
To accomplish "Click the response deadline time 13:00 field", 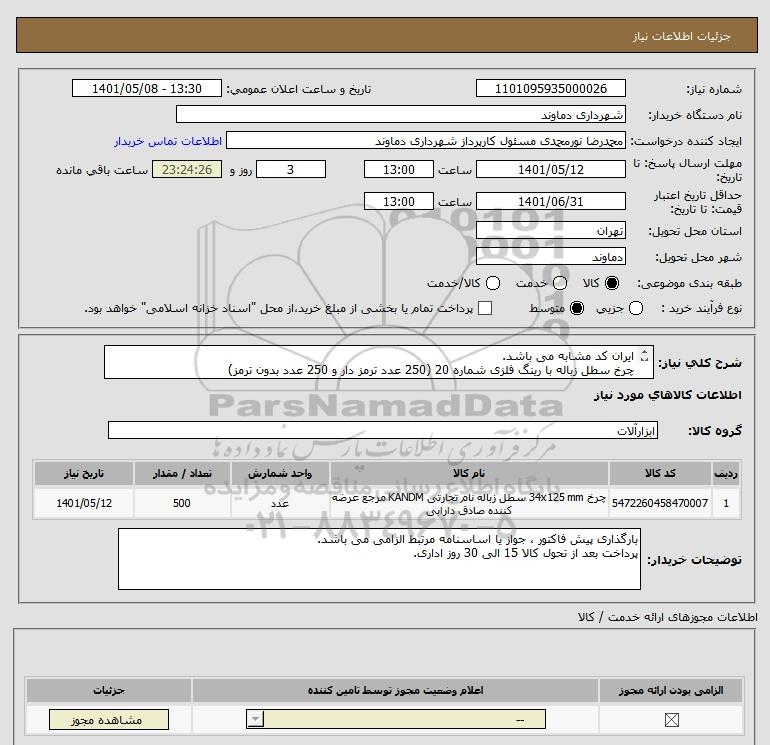I will tap(399, 169).
